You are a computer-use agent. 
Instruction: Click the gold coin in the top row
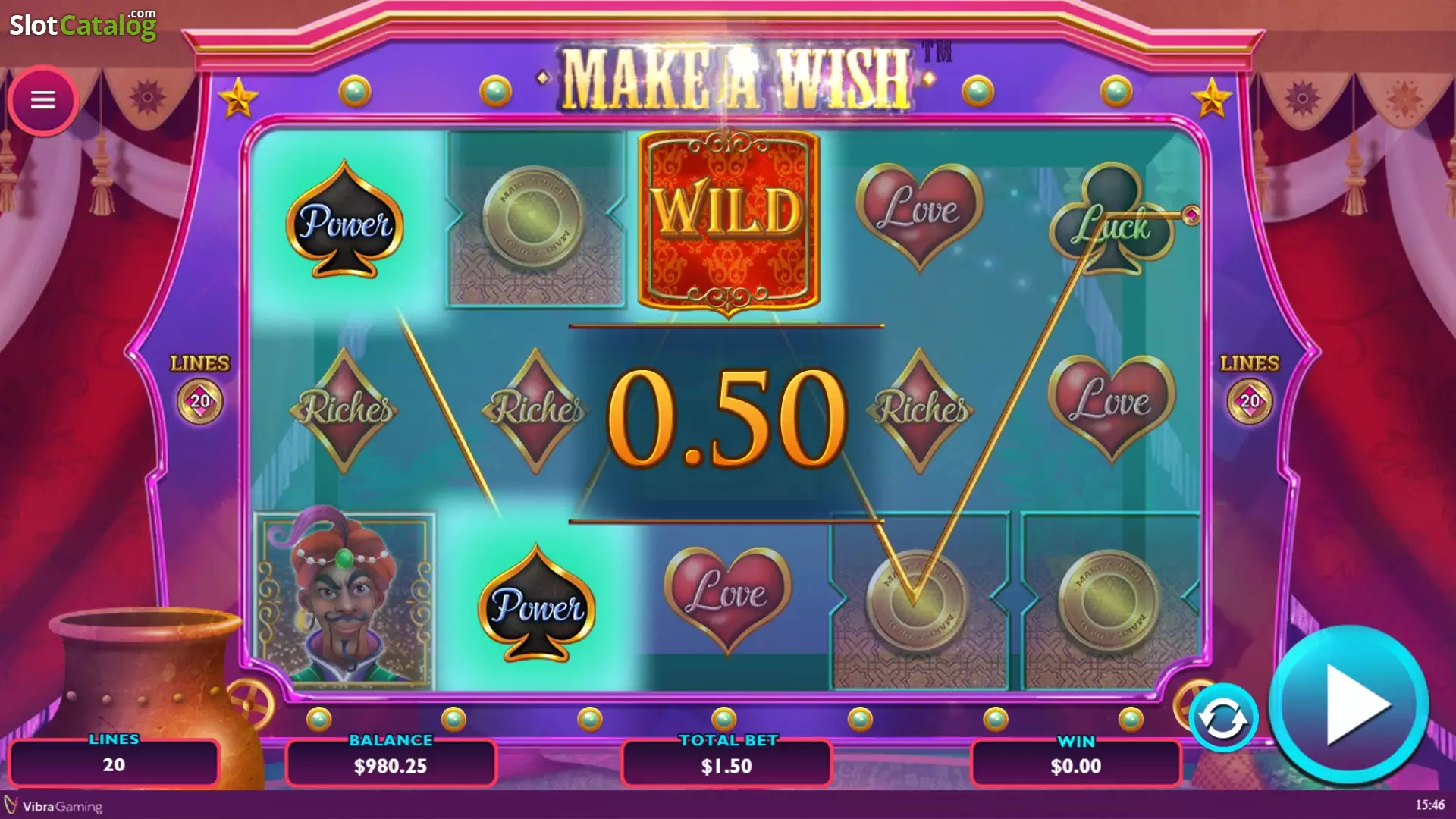click(535, 219)
